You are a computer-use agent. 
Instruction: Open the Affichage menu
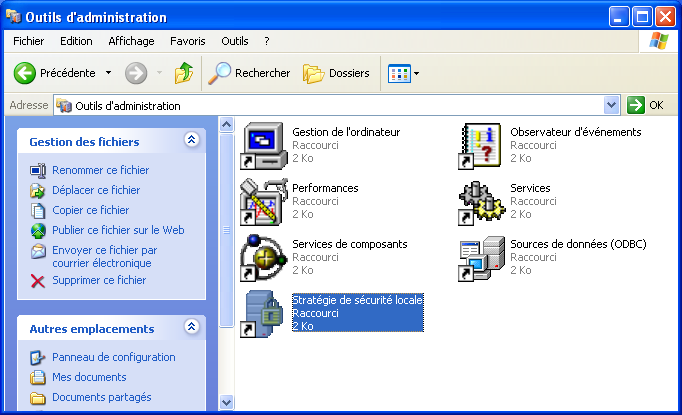[131, 41]
